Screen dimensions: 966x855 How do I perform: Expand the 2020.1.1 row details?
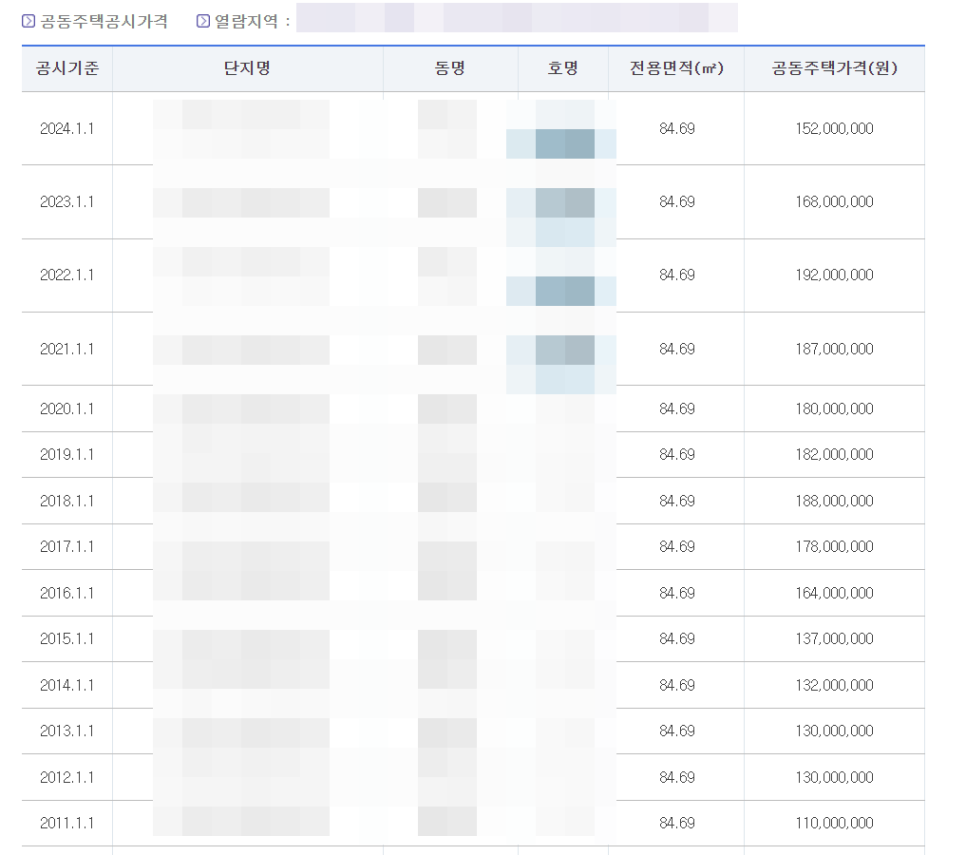point(66,408)
